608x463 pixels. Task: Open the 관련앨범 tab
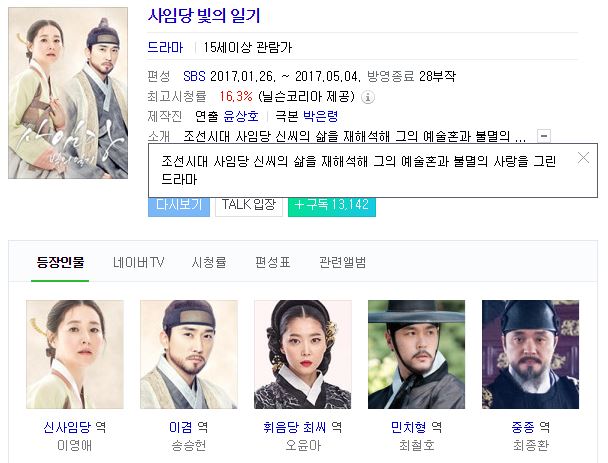[342, 263]
